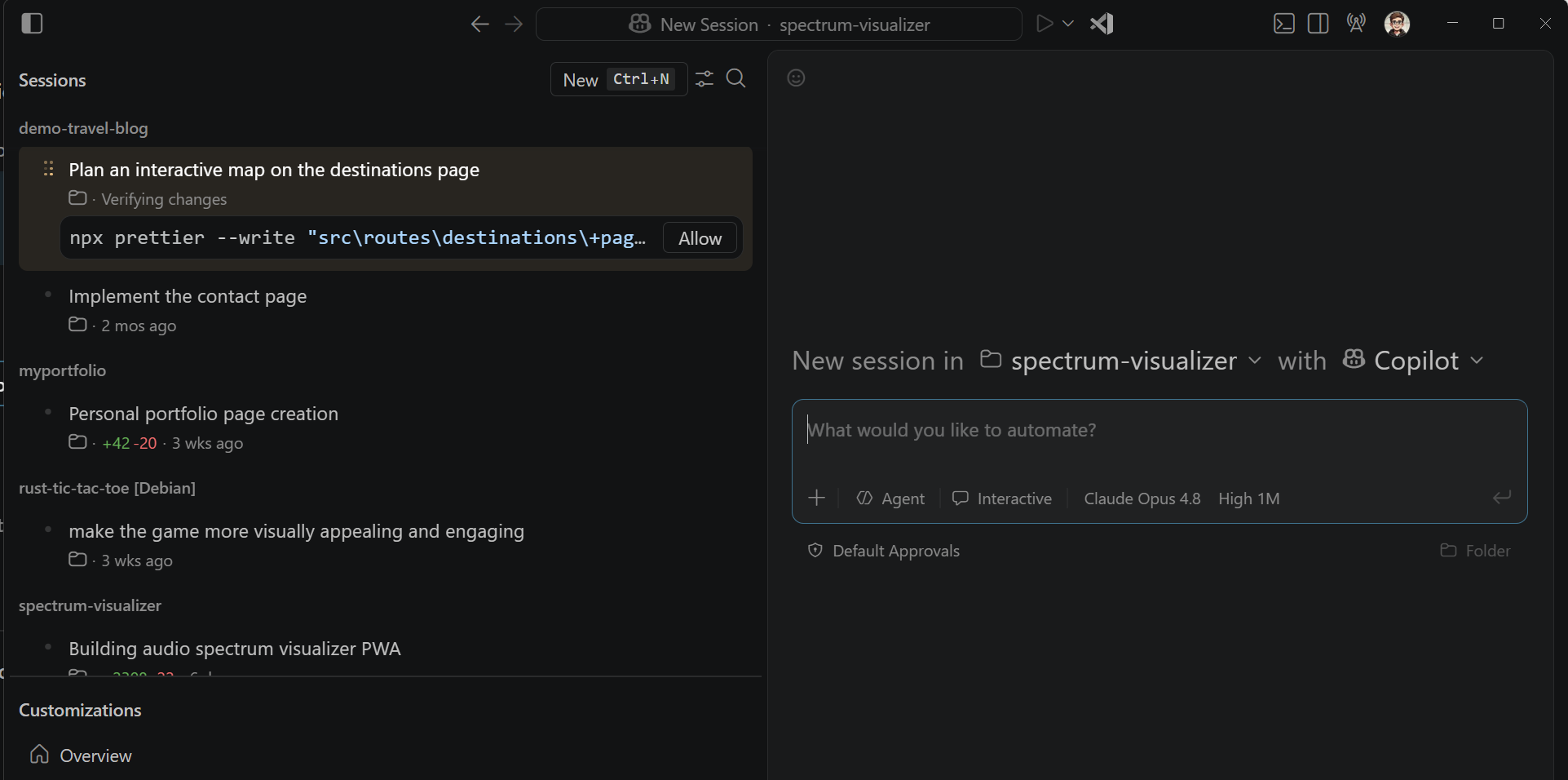Open the spectrum-visualizer folder dropdown
The image size is (1568, 780).
(1121, 361)
